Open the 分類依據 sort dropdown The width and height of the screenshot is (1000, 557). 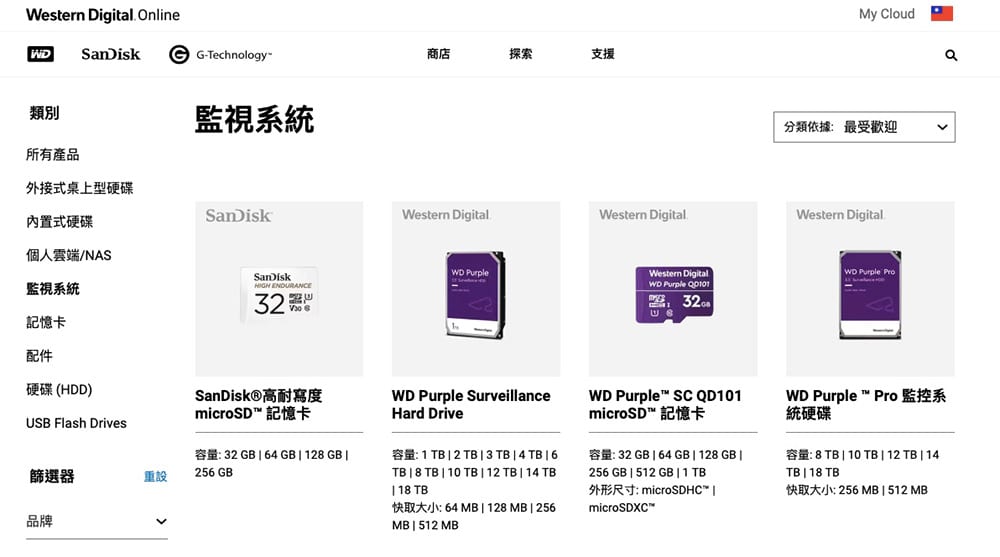coord(864,127)
